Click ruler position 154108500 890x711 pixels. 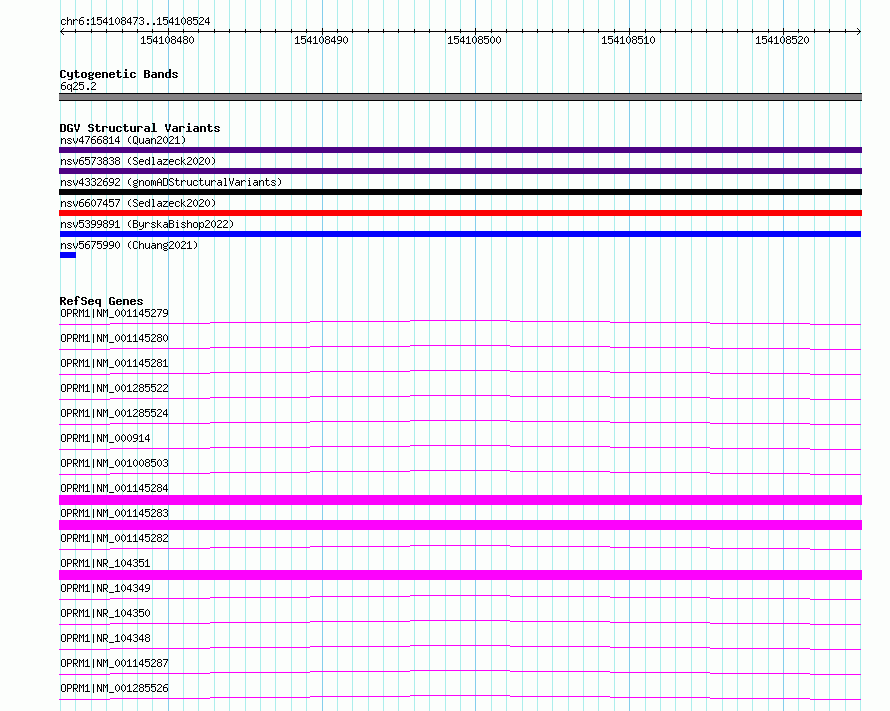coord(475,40)
